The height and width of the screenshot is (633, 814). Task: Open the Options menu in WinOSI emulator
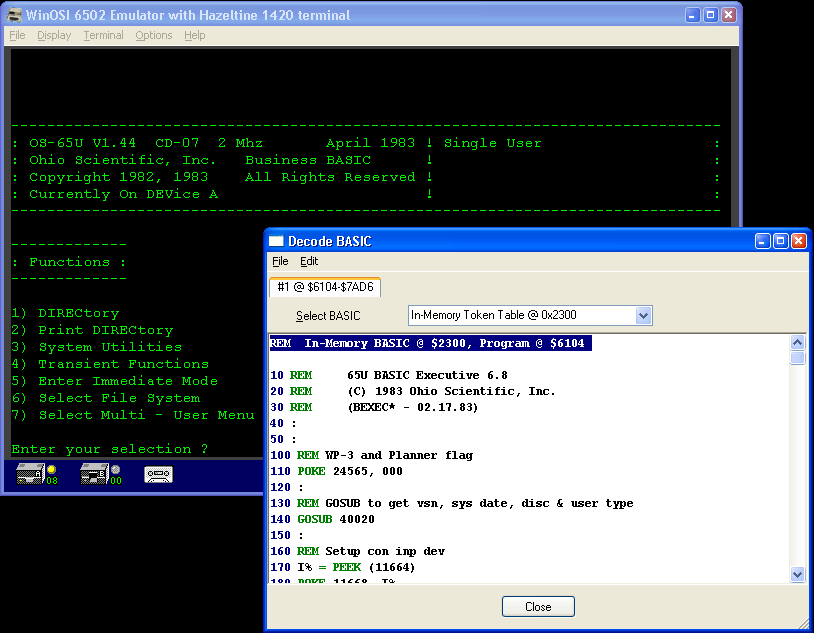click(154, 35)
